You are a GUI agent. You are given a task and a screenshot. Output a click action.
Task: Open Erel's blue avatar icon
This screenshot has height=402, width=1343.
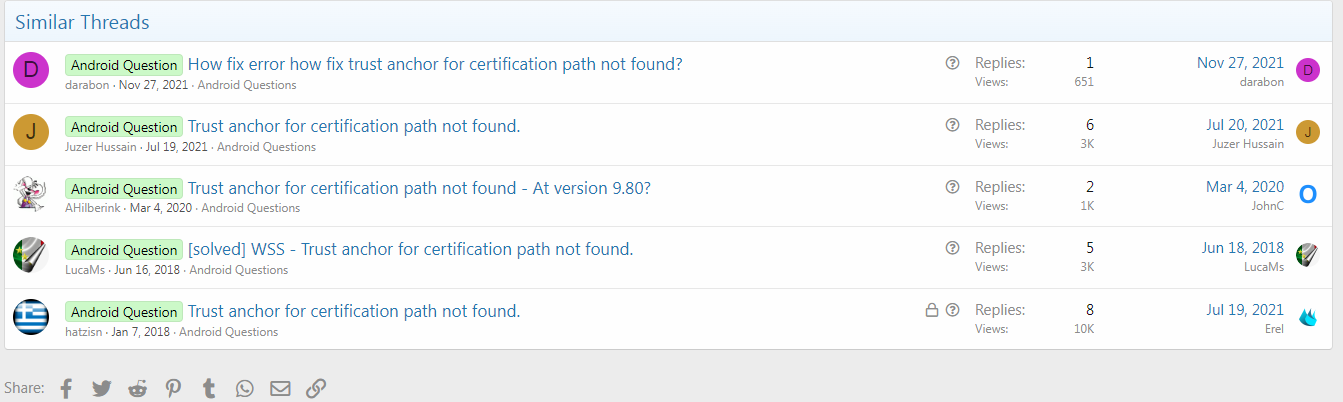(1308, 317)
